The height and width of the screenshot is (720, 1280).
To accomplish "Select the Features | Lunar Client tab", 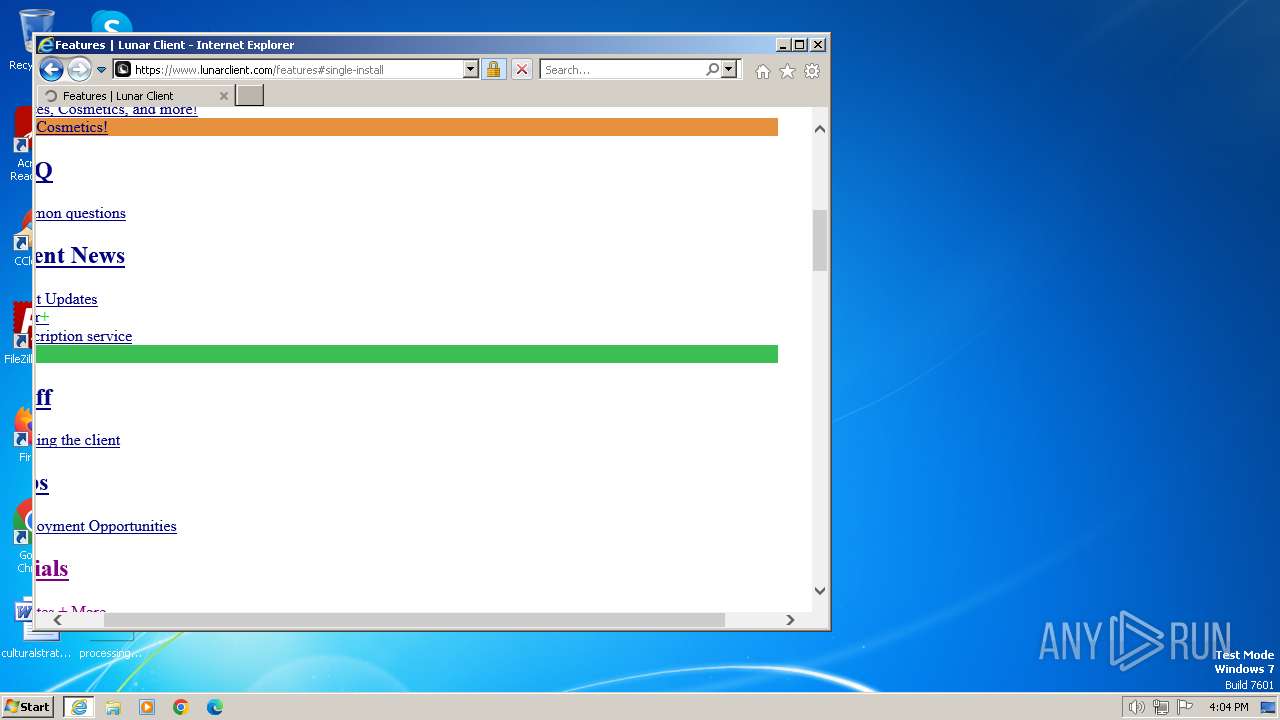I will click(134, 96).
